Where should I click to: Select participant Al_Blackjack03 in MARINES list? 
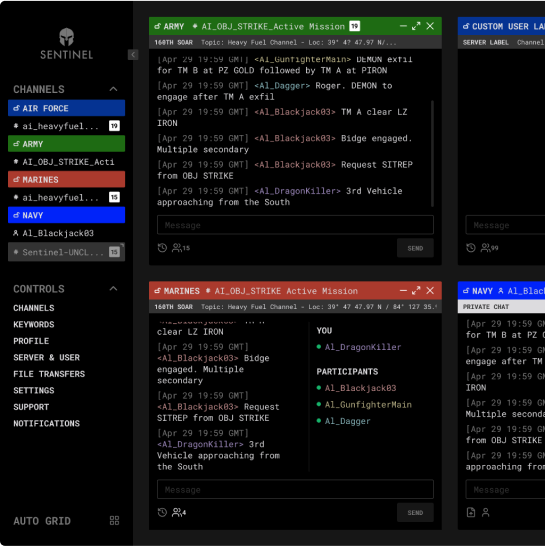[360, 388]
